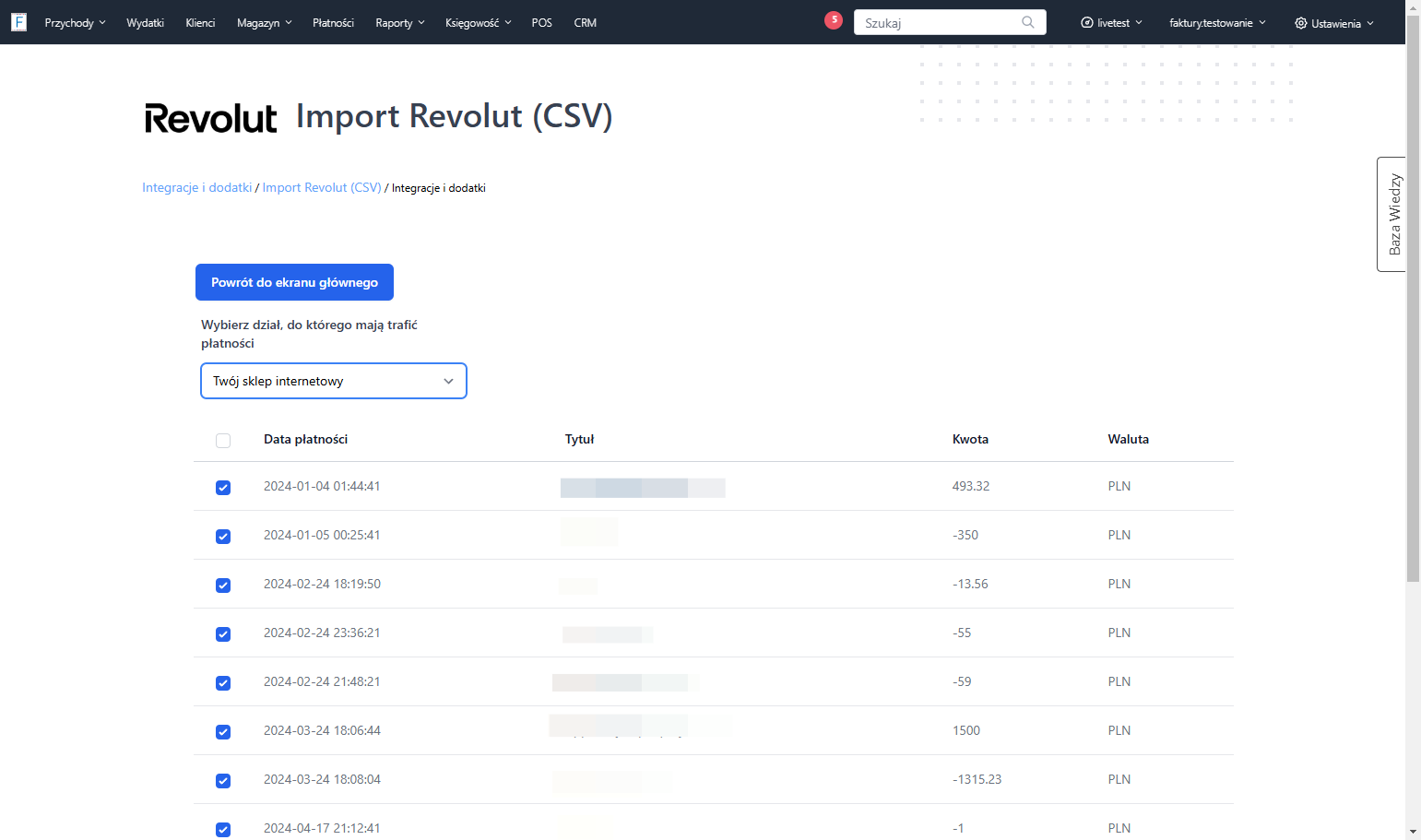The image size is (1421, 840).
Task: Open the Baza Wiedzy side tab
Action: 1391,214
